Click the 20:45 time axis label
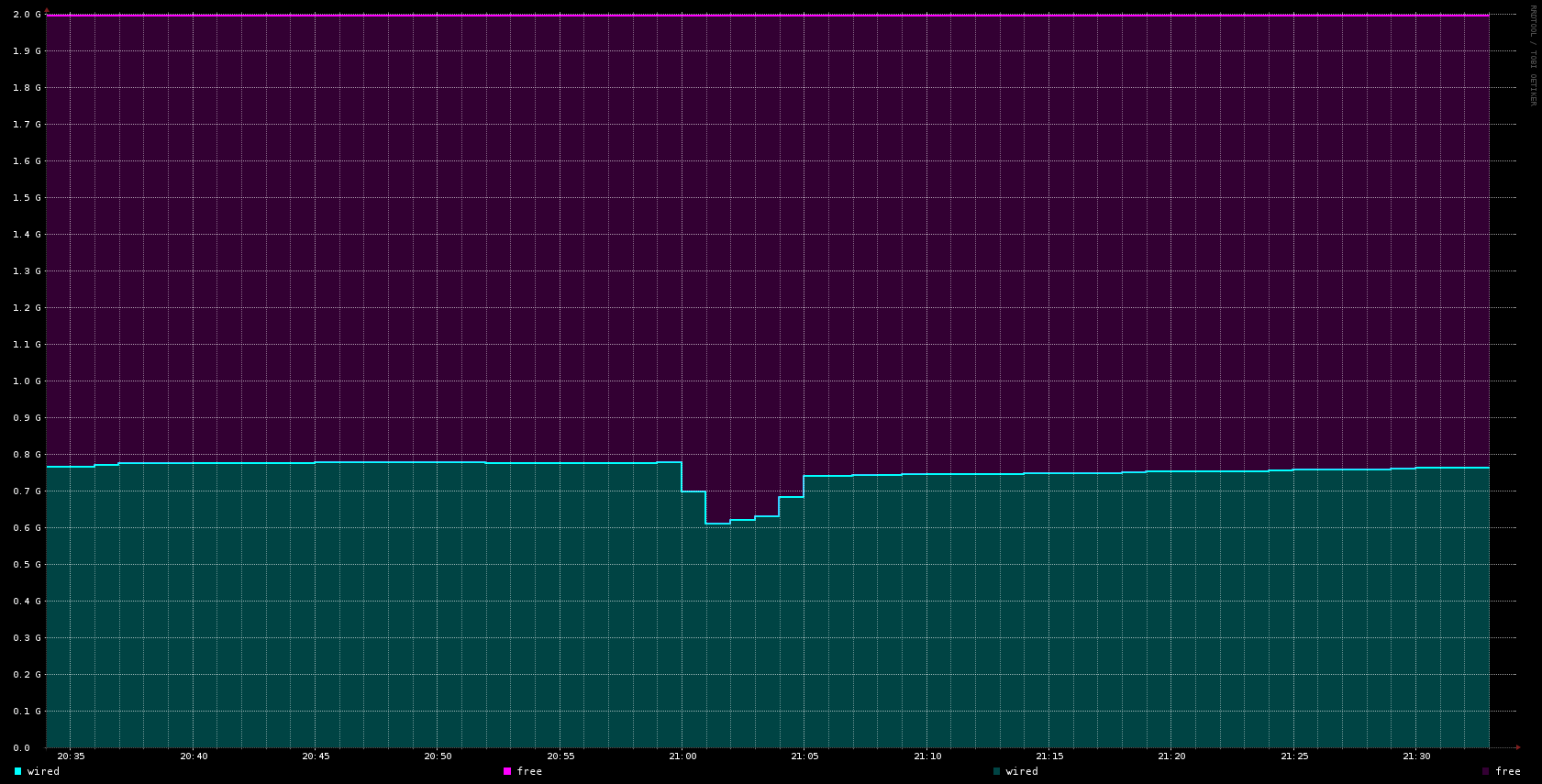Viewport: 1542px width, 784px height. (x=316, y=756)
